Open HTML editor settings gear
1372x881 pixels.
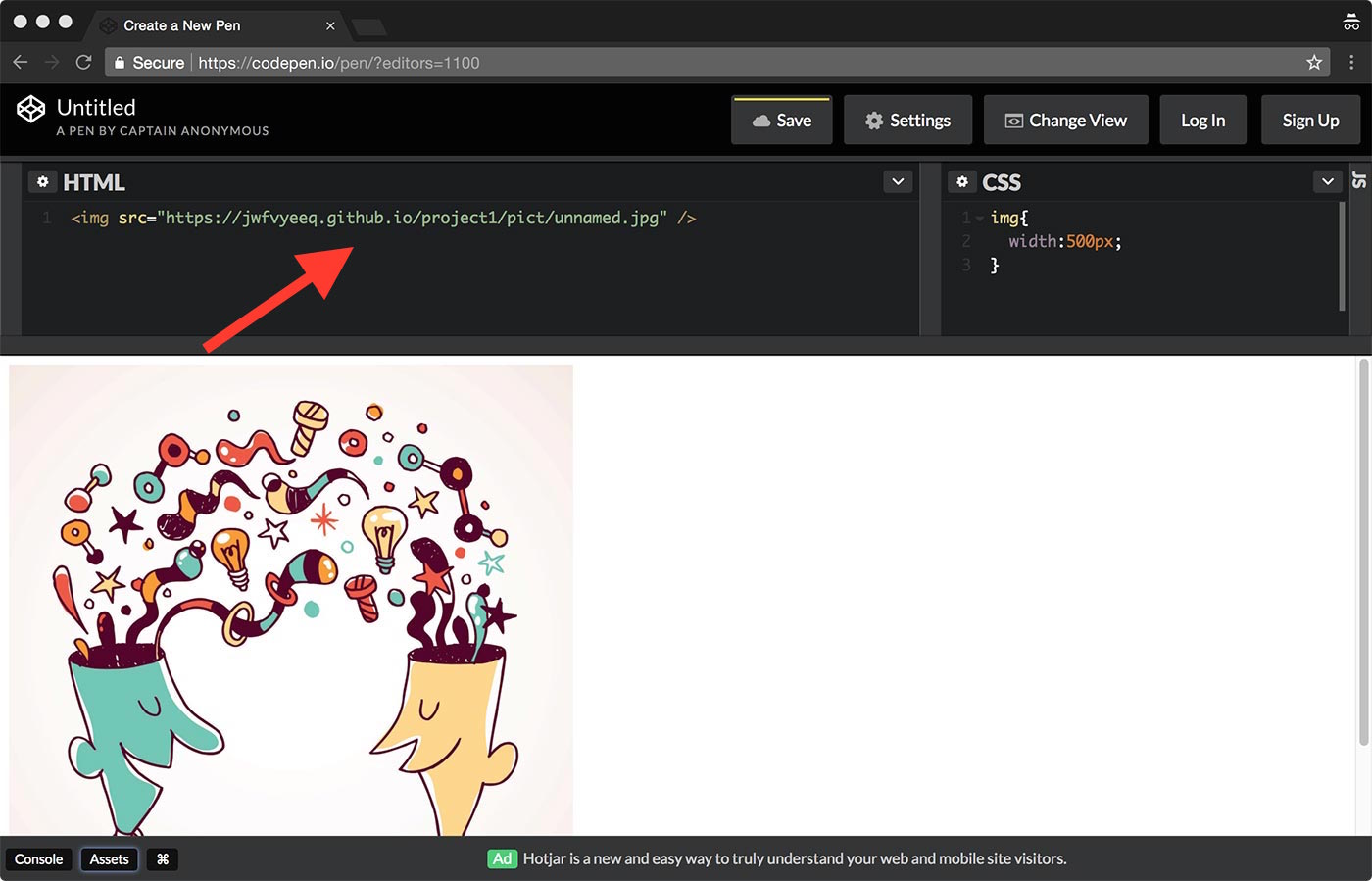coord(42,182)
